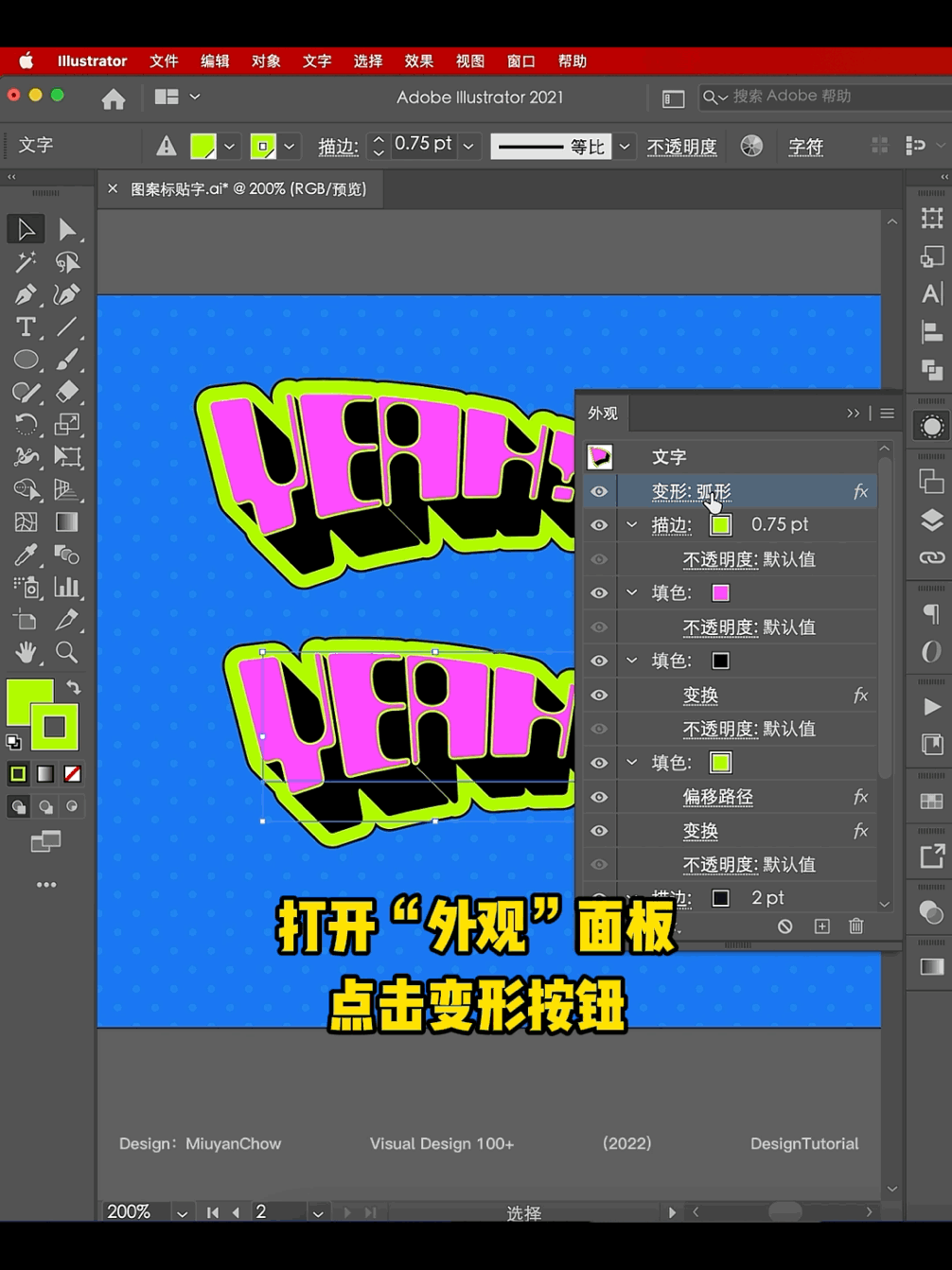Image resolution: width=952 pixels, height=1270 pixels.
Task: Select the Zoom tool
Action: click(x=66, y=652)
